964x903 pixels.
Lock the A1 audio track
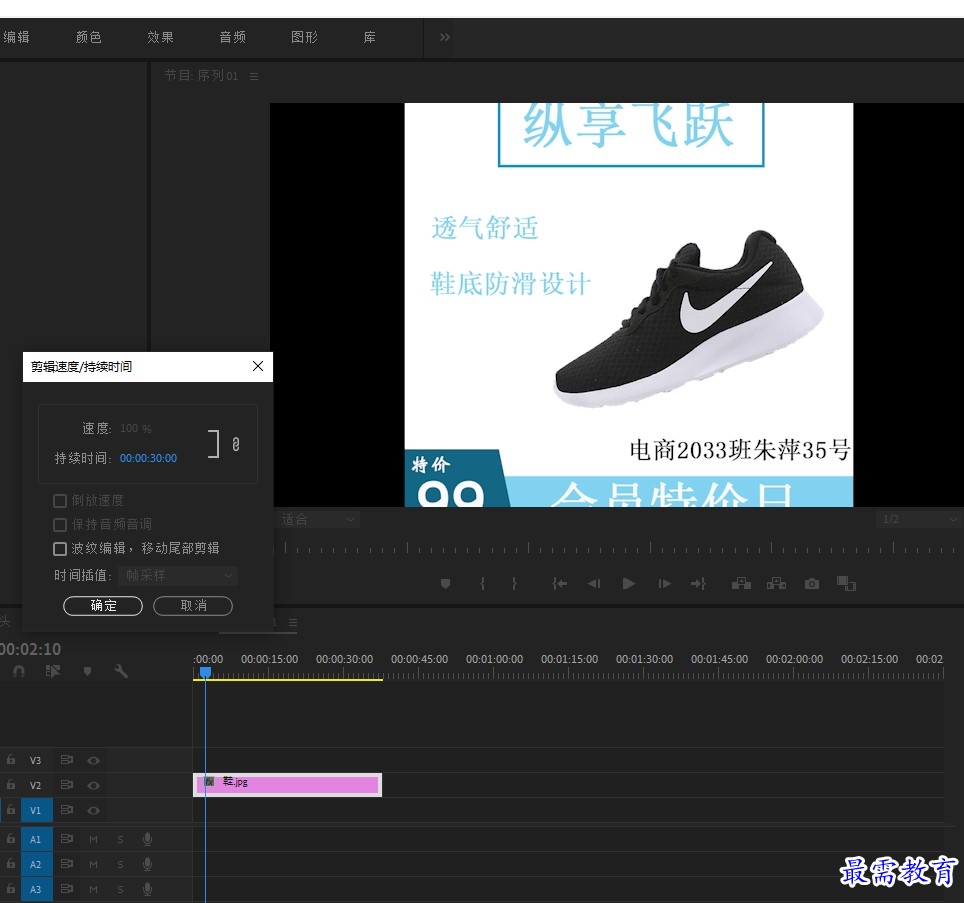click(11, 838)
